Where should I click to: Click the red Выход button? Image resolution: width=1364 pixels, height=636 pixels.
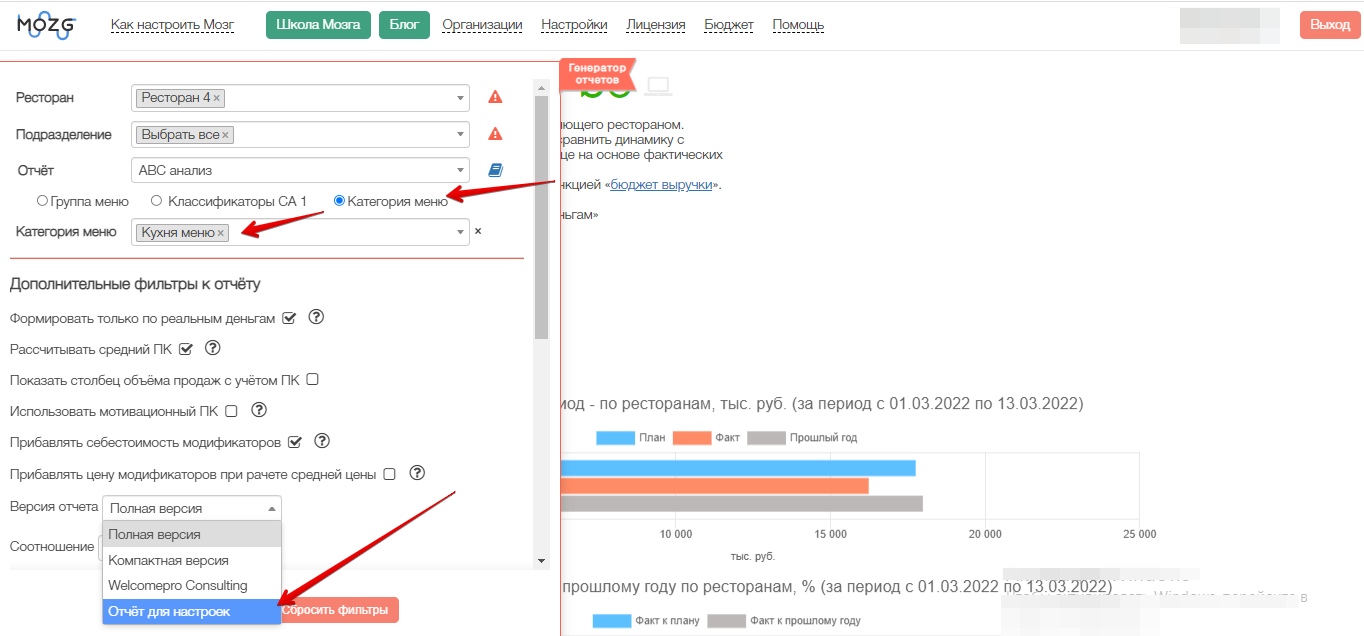click(1330, 25)
